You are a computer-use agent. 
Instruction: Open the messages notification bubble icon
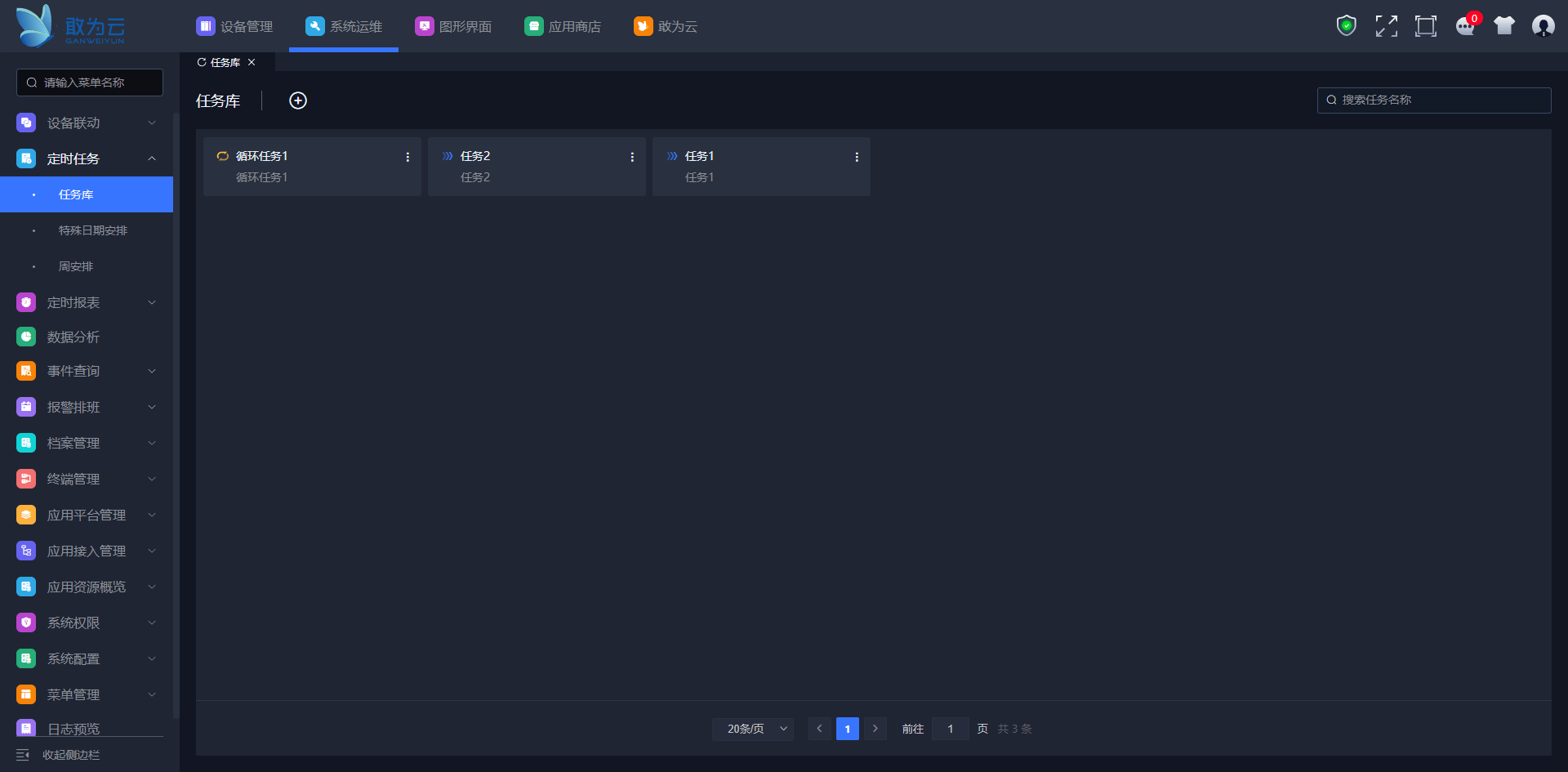[1466, 26]
